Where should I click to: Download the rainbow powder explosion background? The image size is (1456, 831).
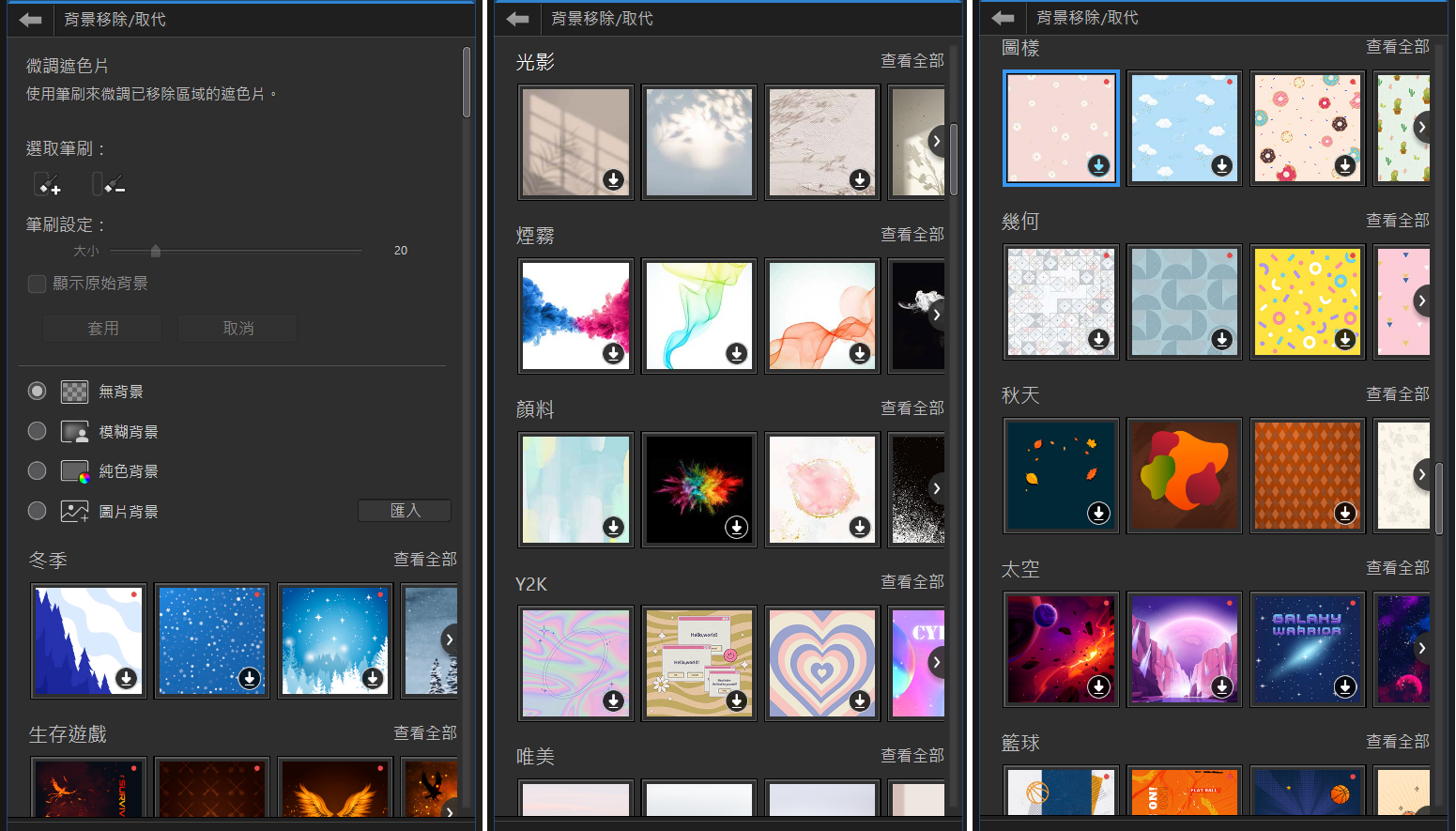pos(737,527)
